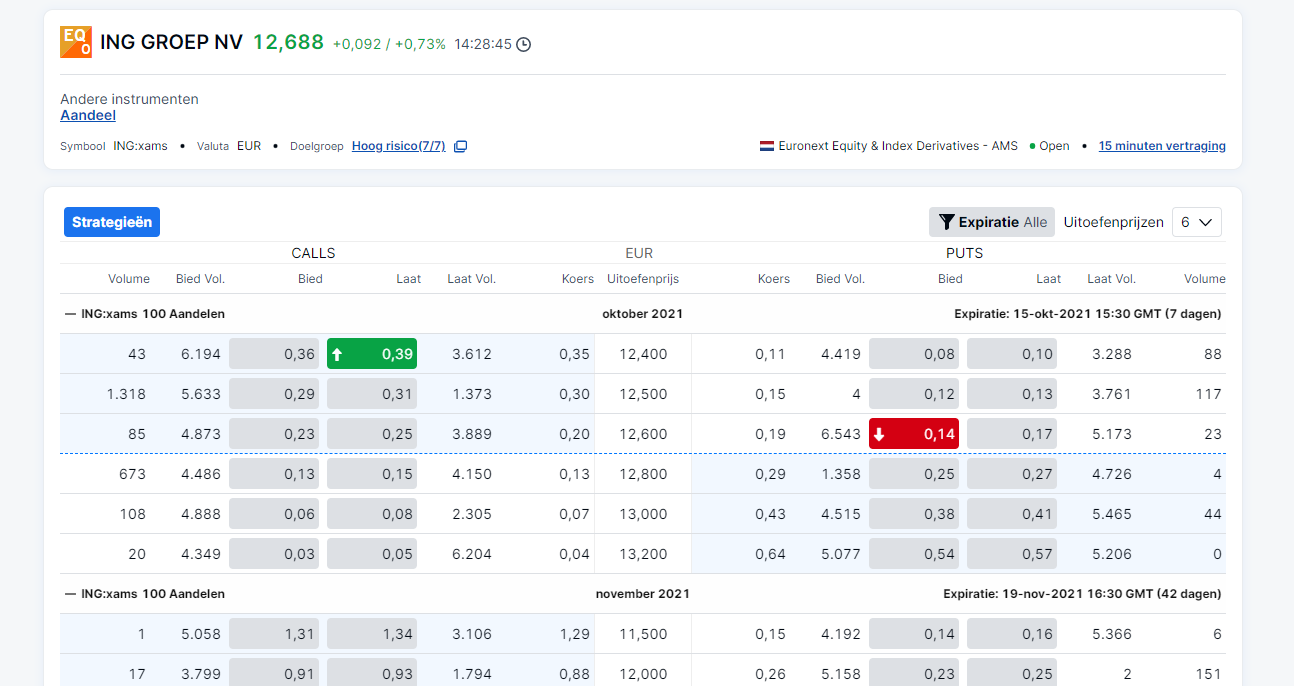Click call bid 0,36 for strike 12,400
This screenshot has height=686, width=1294.
point(274,354)
